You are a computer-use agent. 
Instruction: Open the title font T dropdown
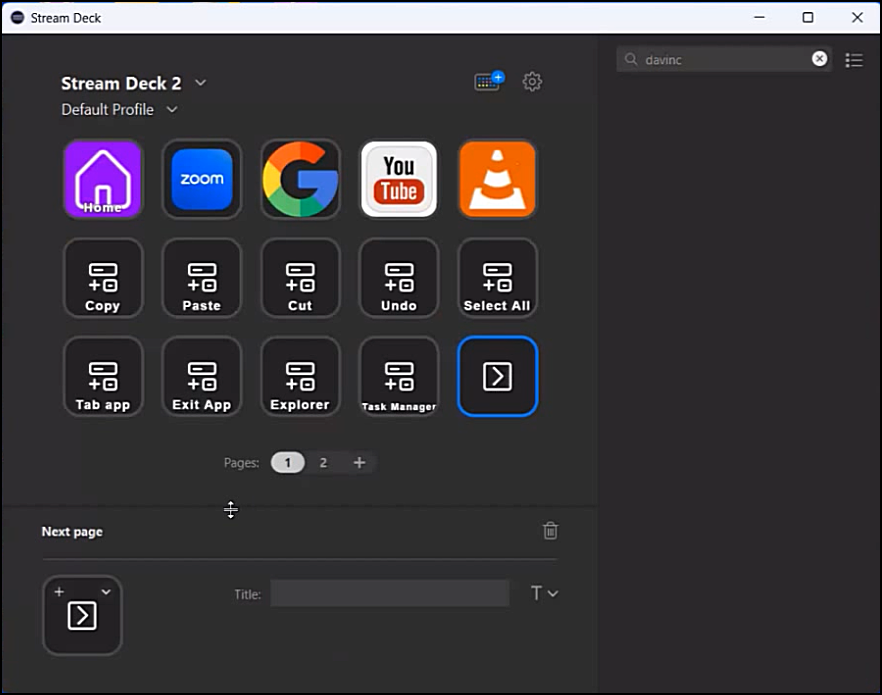click(544, 593)
